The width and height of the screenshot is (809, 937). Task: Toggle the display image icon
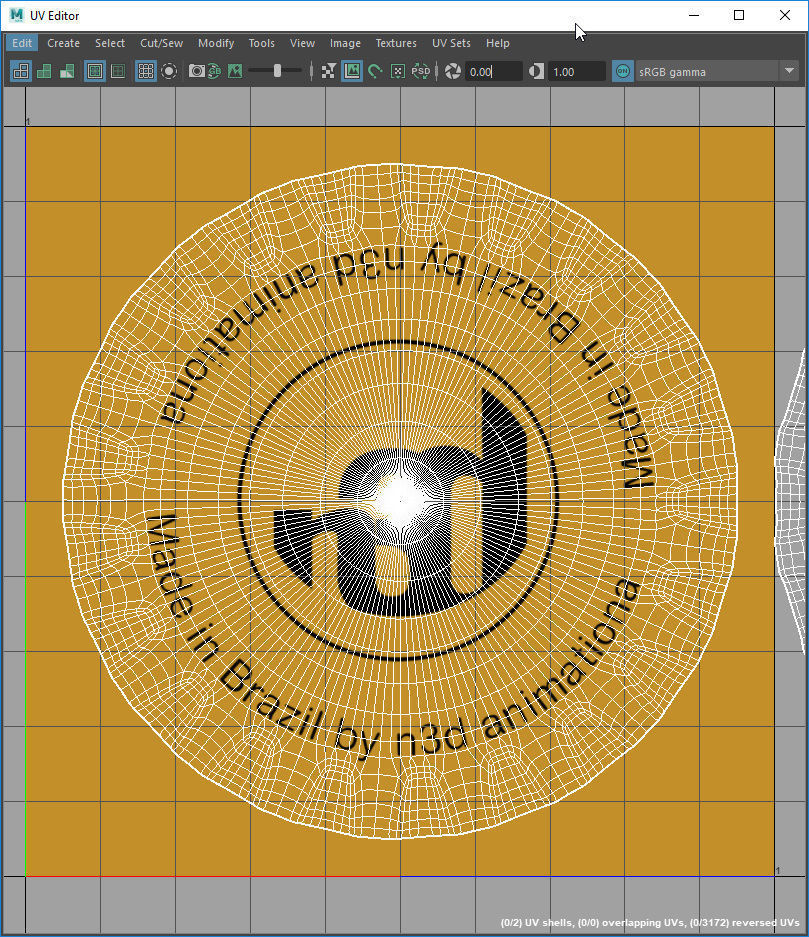coord(214,72)
